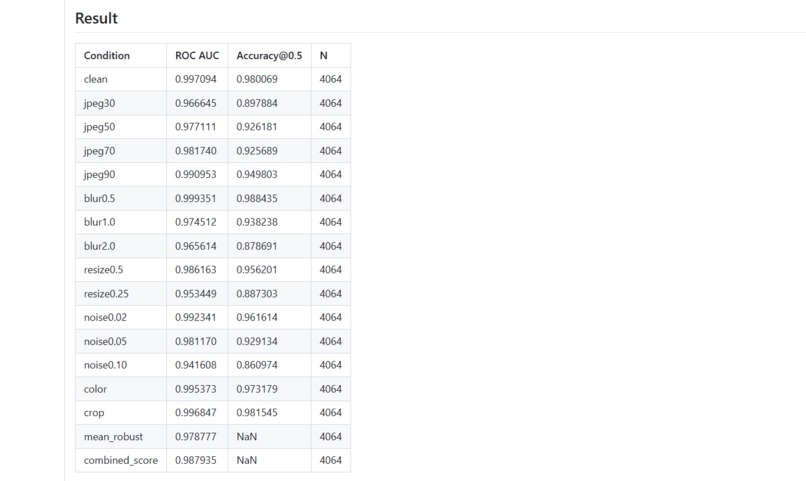Viewport: 806px width, 481px height.
Task: Select ROC AUC value 0.997094
Action: (x=195, y=79)
